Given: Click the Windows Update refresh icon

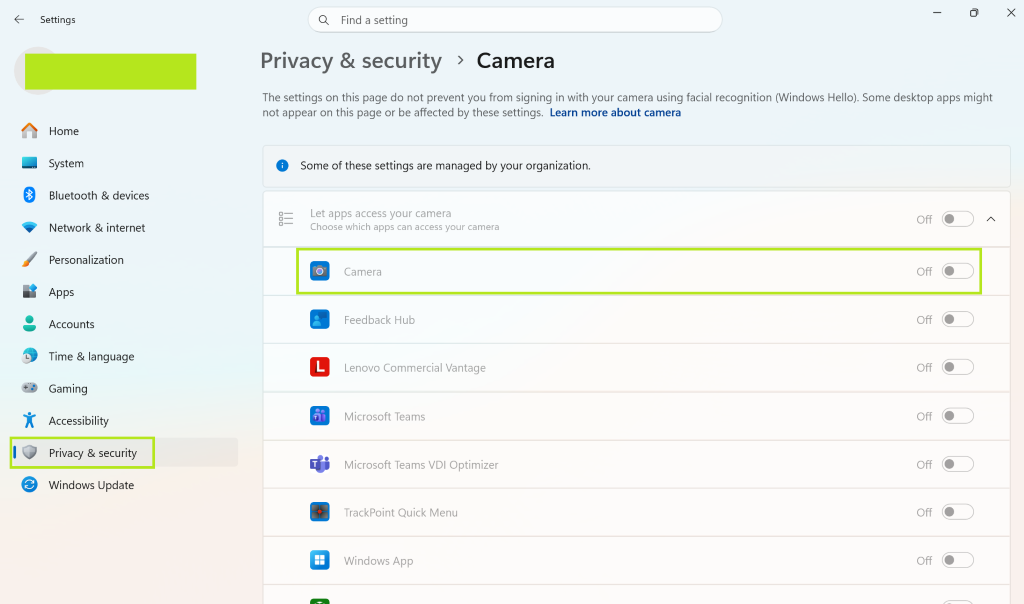Looking at the screenshot, I should point(29,485).
